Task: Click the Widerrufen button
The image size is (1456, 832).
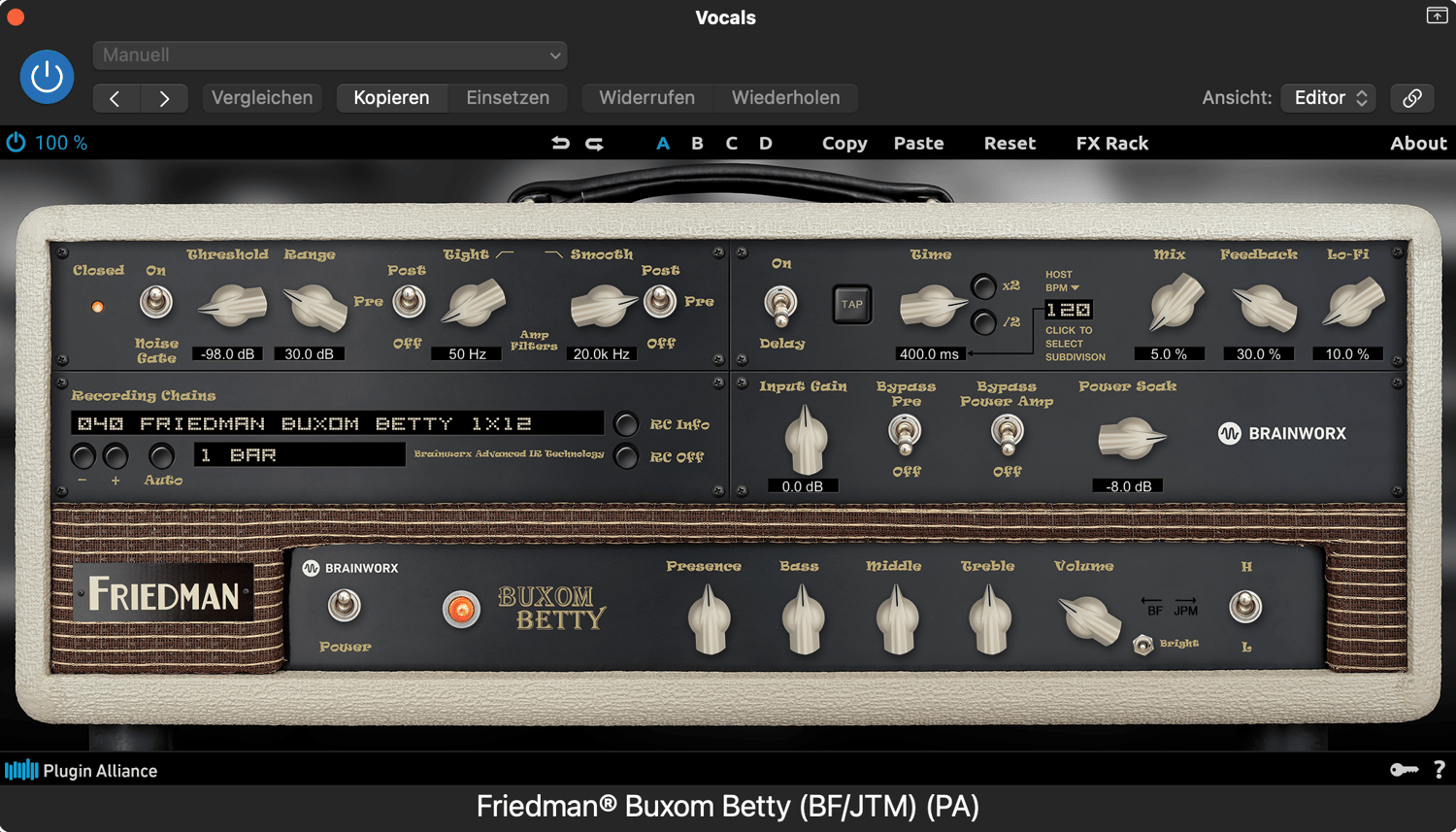Action: 647,98
